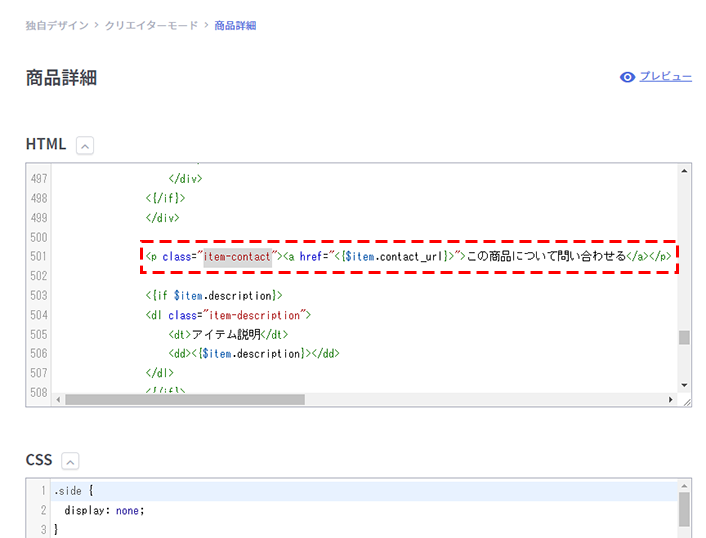The image size is (706, 538).
Task: Click the </dl> tag on line 507
Action: point(159,373)
